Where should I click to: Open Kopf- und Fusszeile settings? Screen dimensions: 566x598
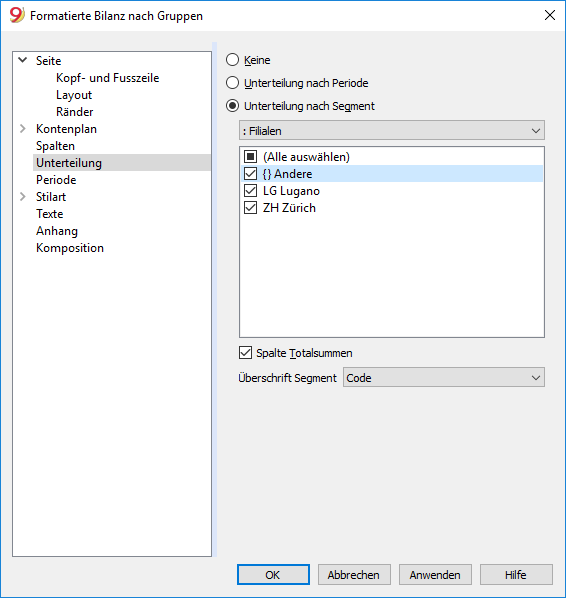click(108, 78)
